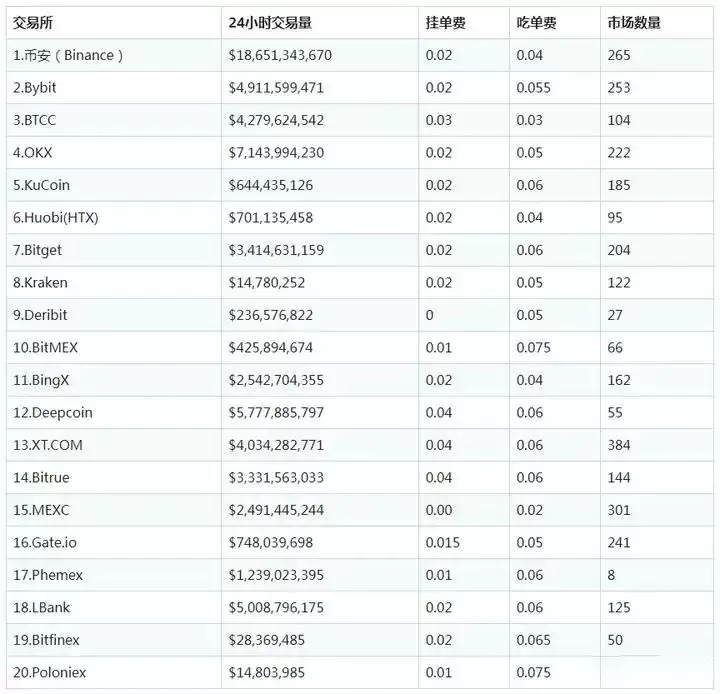Click Bitget volume $3,414,631,159
720x694 pixels.
276,250
